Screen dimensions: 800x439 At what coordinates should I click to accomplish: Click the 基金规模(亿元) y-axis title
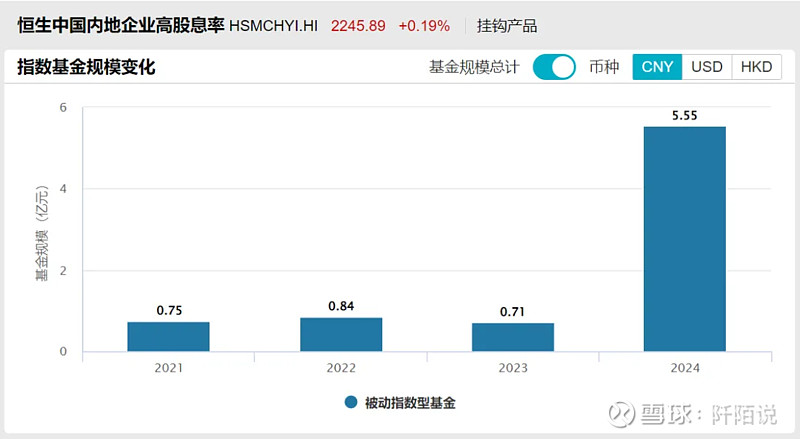(42, 233)
